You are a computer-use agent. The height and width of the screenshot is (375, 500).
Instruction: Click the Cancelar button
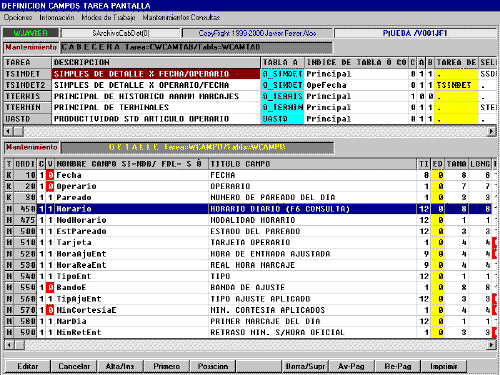pos(74,366)
